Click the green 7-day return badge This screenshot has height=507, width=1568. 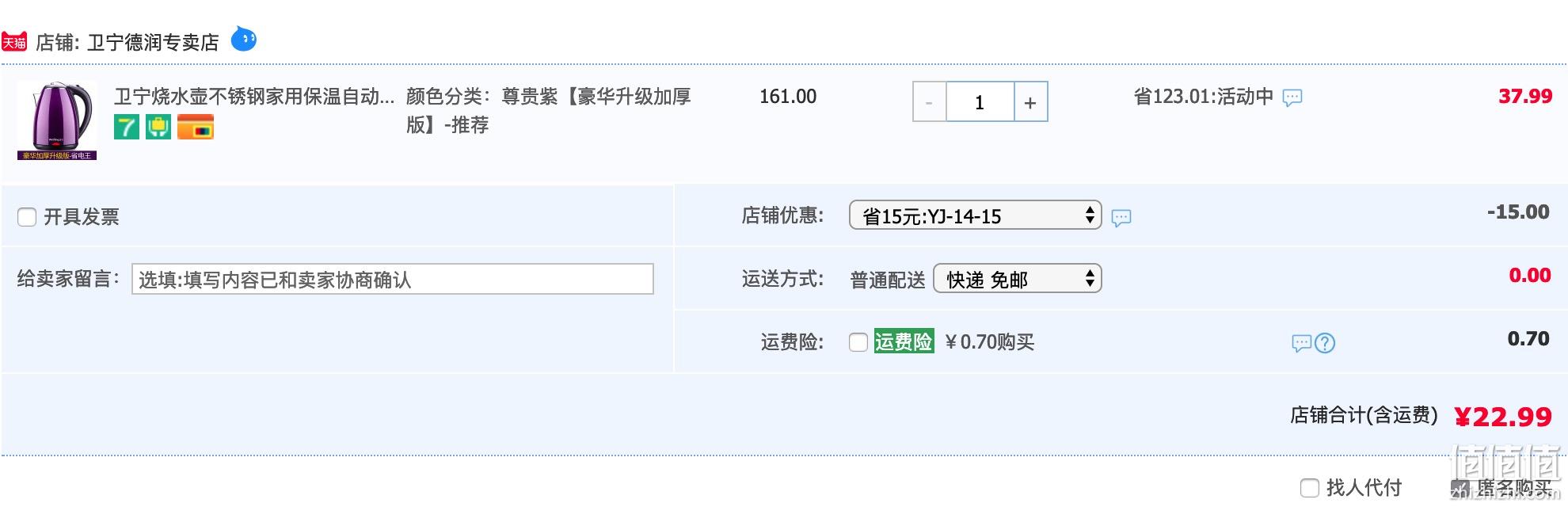click(x=127, y=127)
